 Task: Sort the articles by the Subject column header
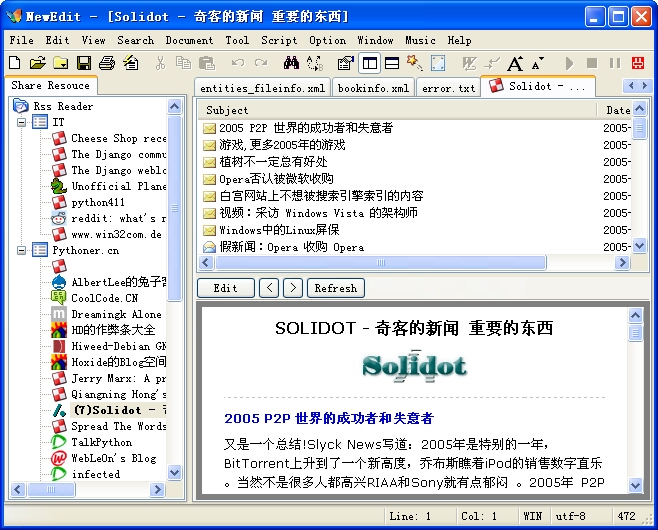coord(400,110)
